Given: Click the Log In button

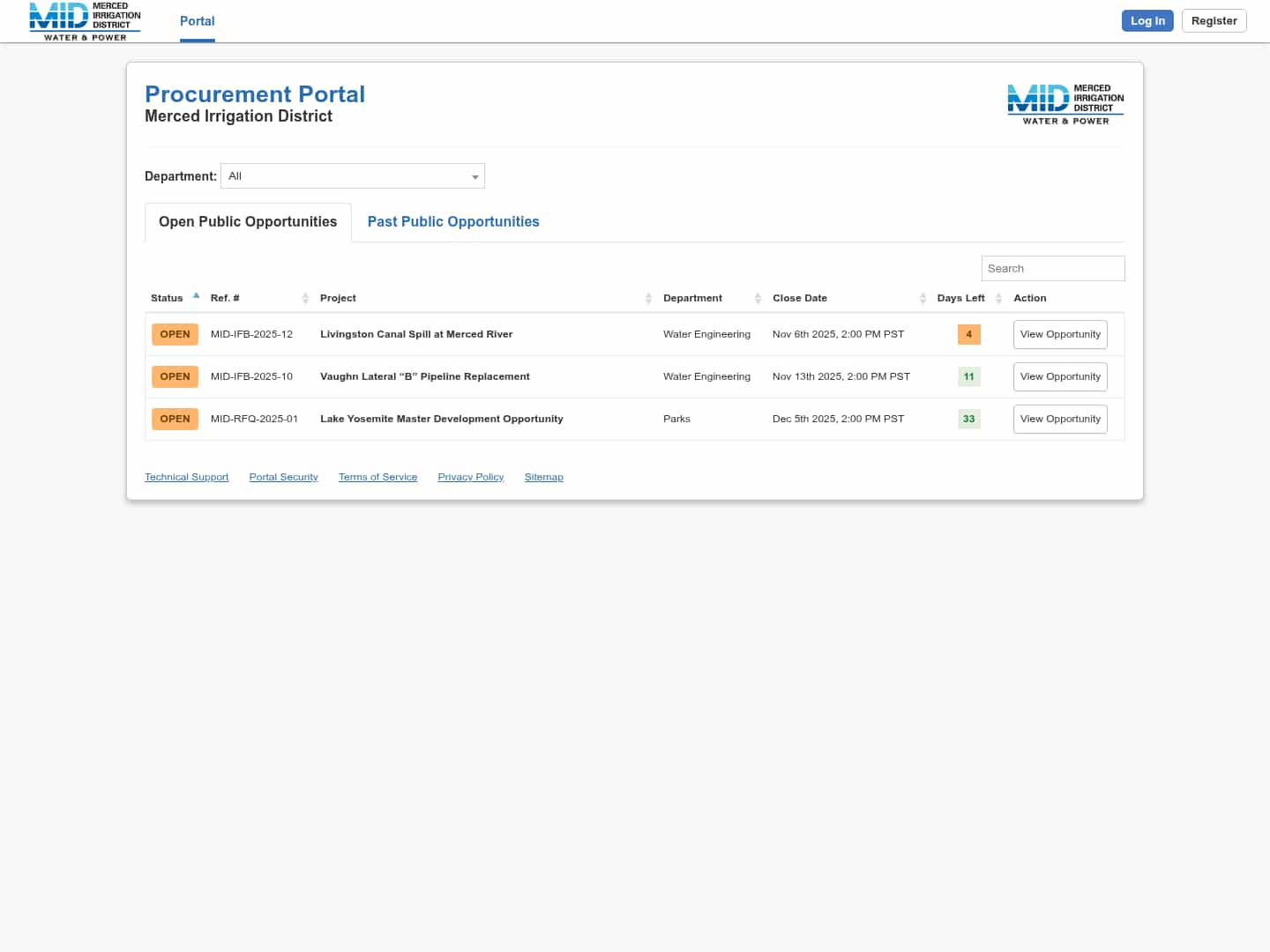Looking at the screenshot, I should coord(1147,20).
